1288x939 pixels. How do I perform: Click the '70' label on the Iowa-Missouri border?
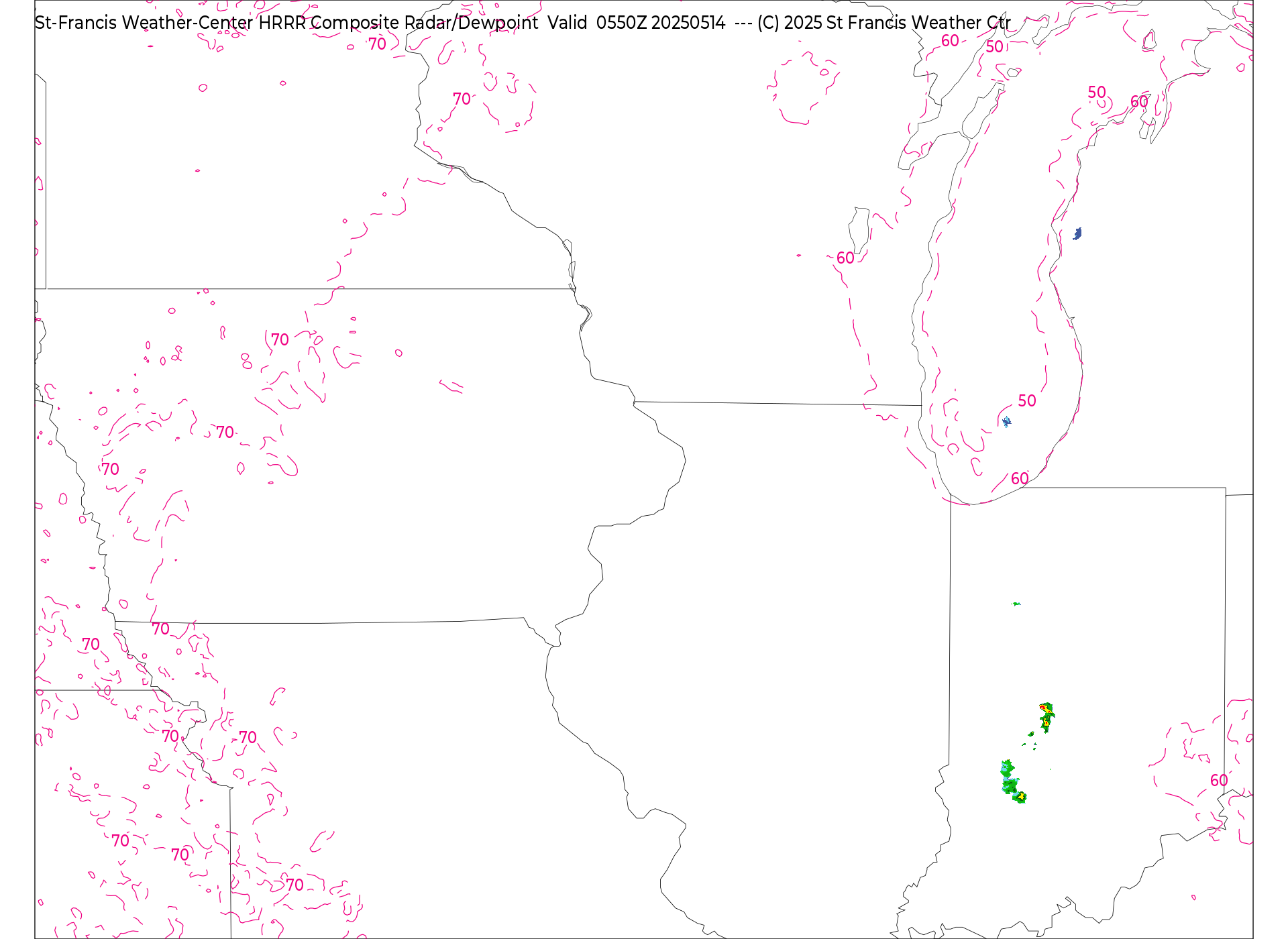pos(160,628)
